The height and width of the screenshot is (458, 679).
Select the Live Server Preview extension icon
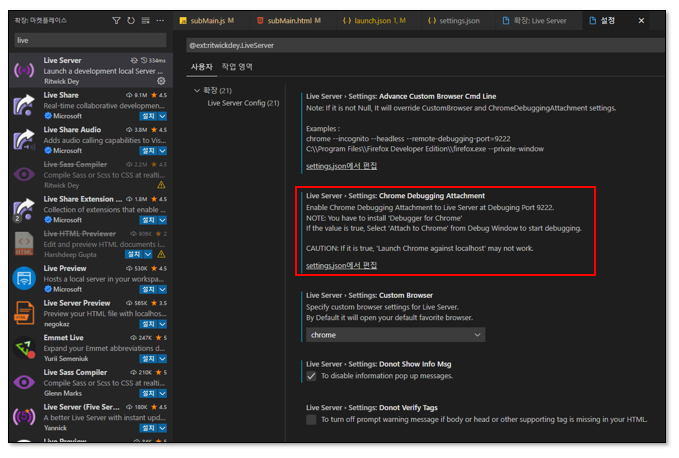click(24, 313)
